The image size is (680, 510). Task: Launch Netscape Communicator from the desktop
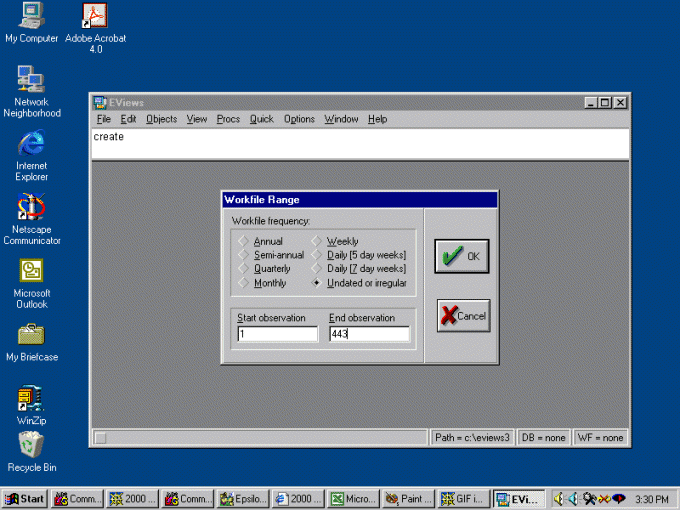click(31, 208)
